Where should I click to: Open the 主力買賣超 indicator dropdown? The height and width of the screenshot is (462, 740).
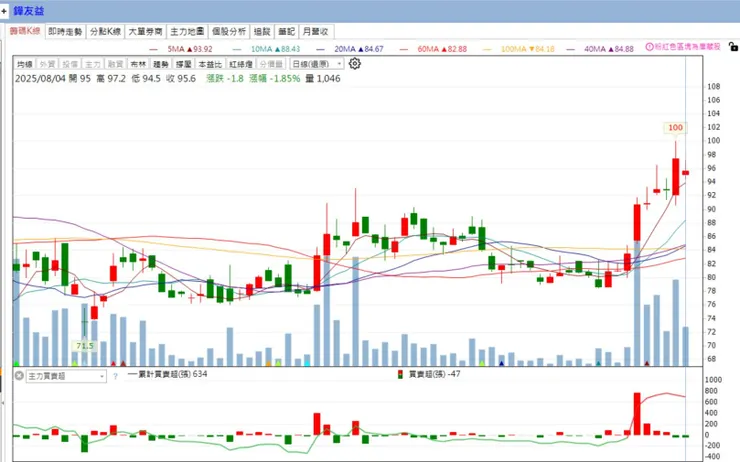[66, 376]
